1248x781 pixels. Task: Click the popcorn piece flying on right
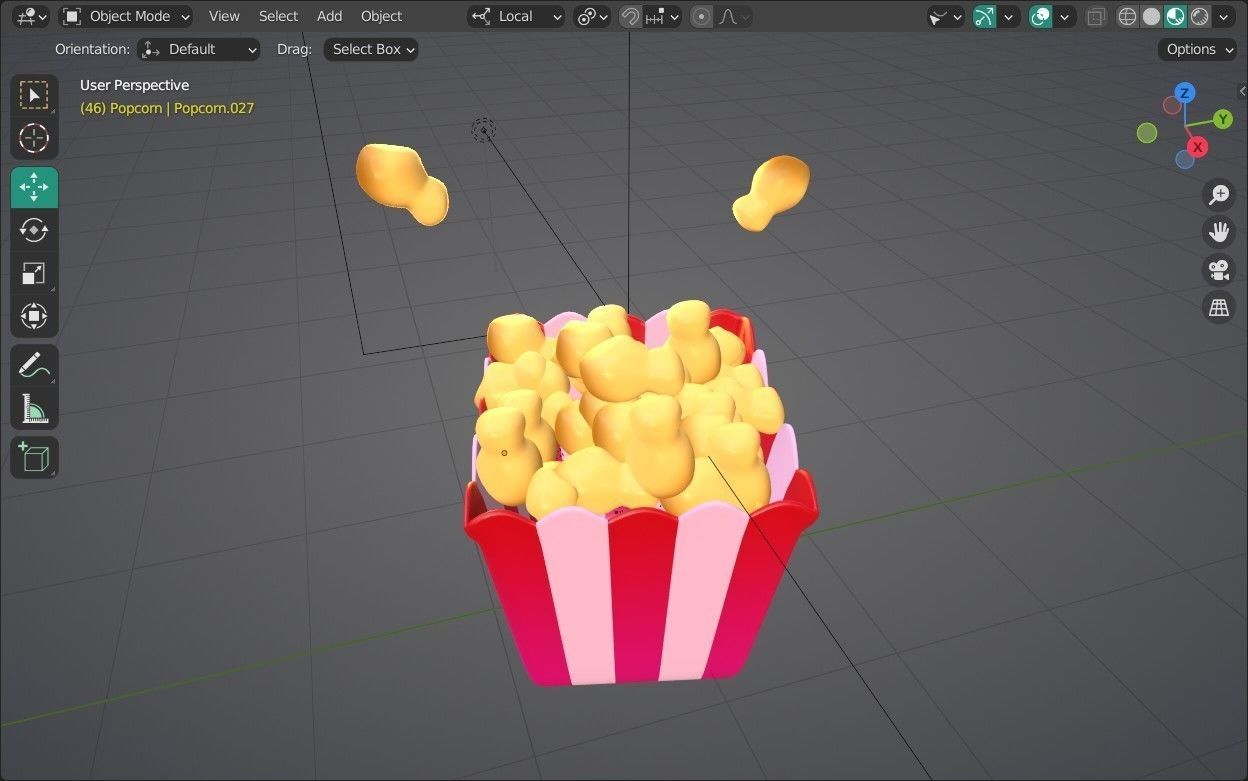pos(771,192)
